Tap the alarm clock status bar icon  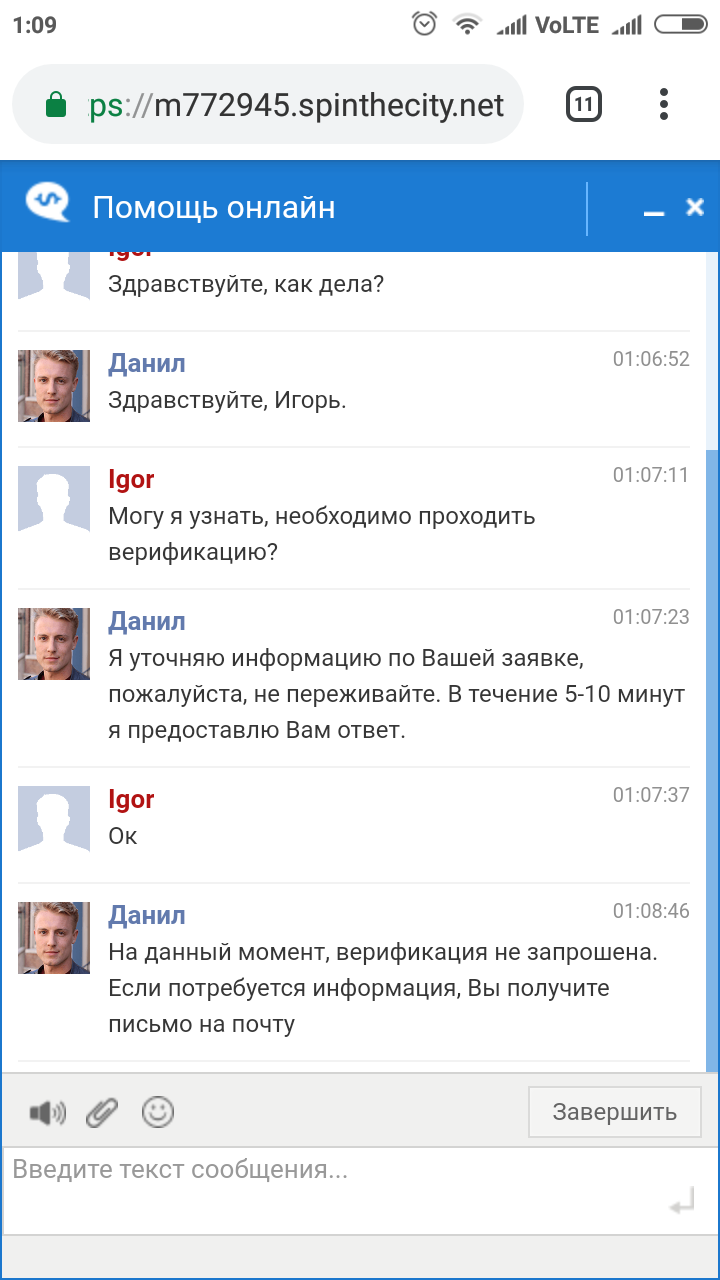click(425, 24)
